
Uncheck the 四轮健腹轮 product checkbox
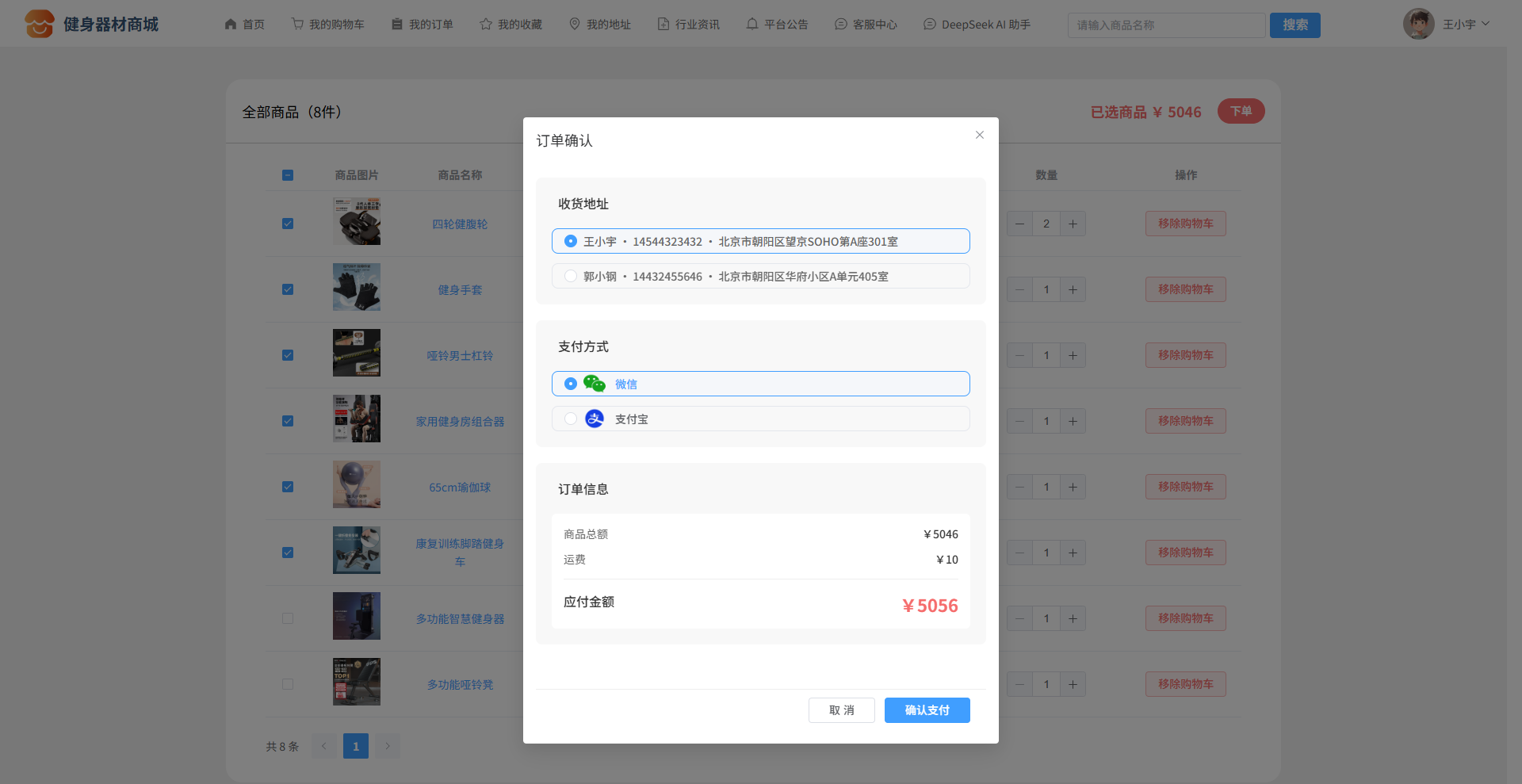[288, 224]
